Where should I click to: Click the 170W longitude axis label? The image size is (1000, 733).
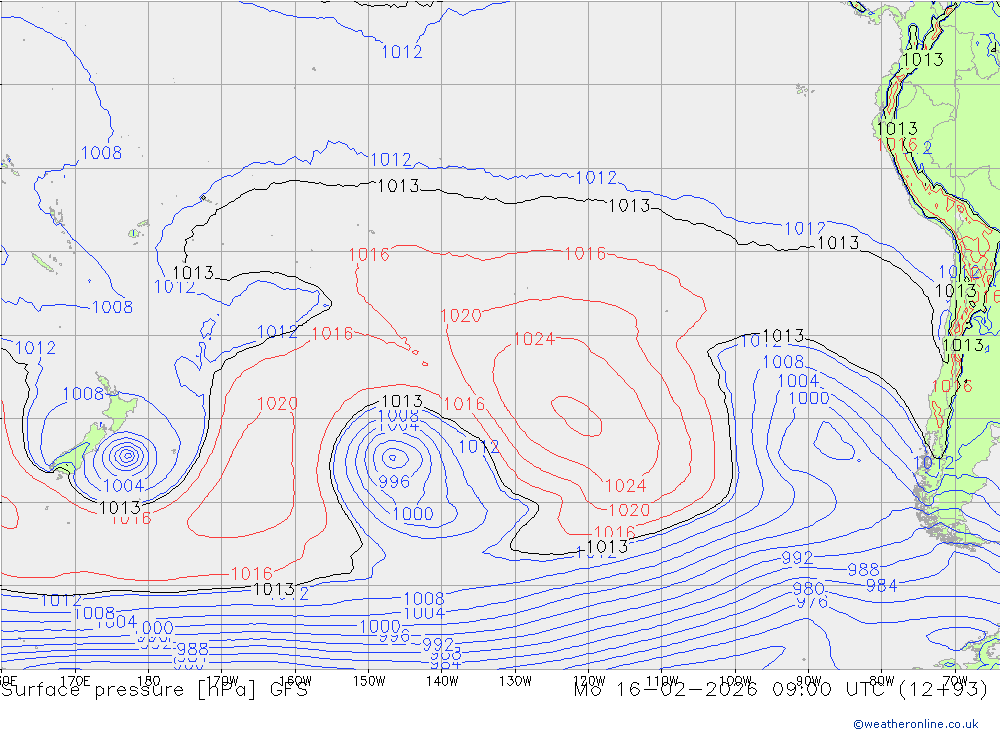(222, 681)
